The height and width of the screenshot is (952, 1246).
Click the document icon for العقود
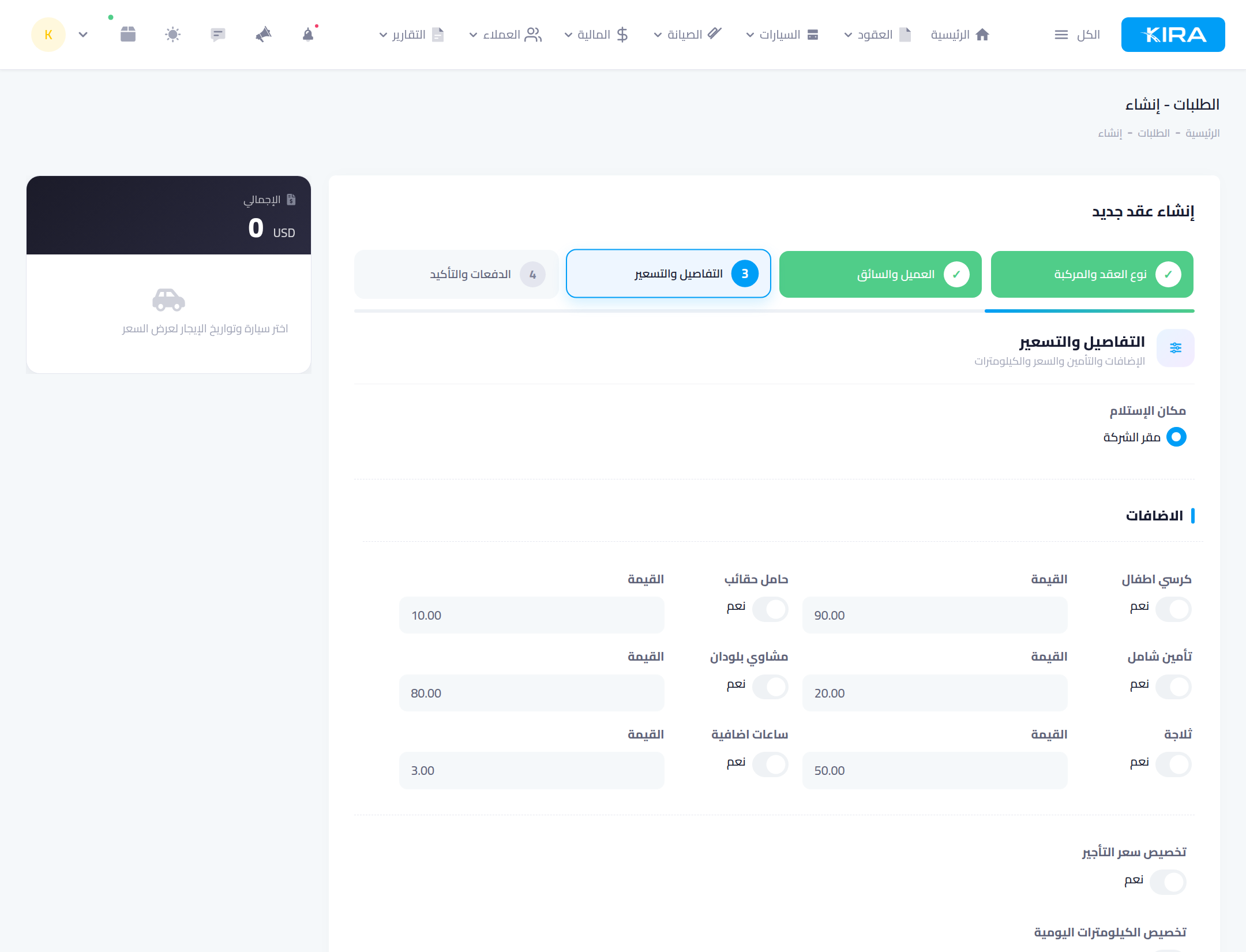(x=905, y=35)
